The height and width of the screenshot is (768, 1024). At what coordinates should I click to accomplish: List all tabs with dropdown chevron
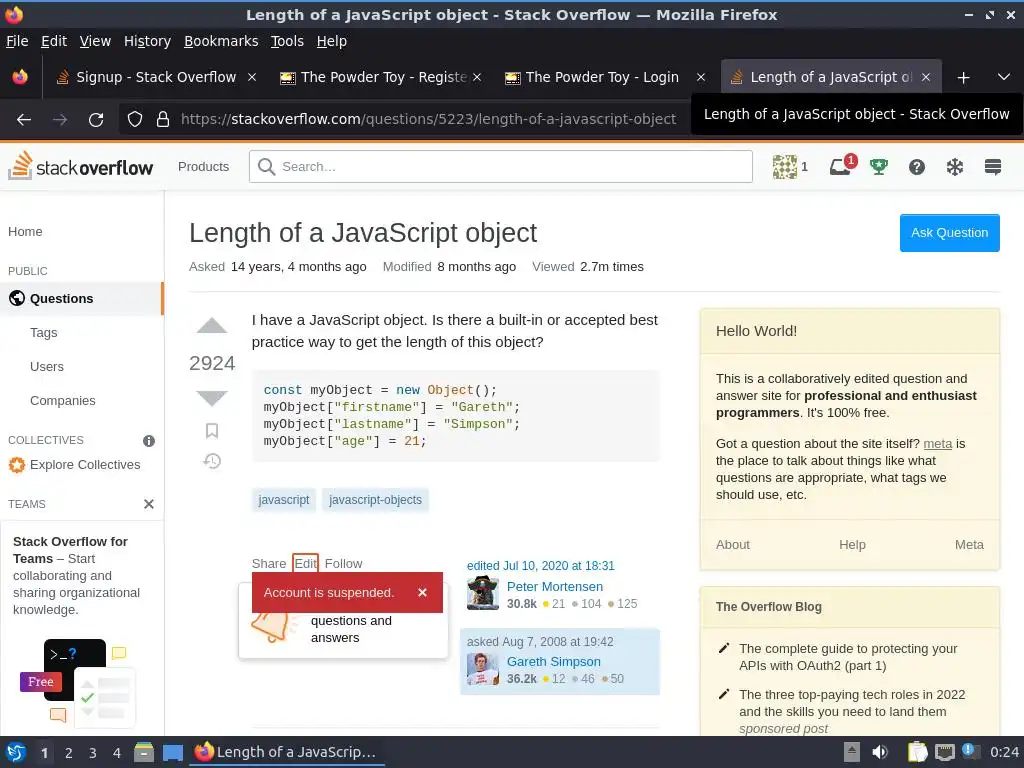tap(1004, 77)
